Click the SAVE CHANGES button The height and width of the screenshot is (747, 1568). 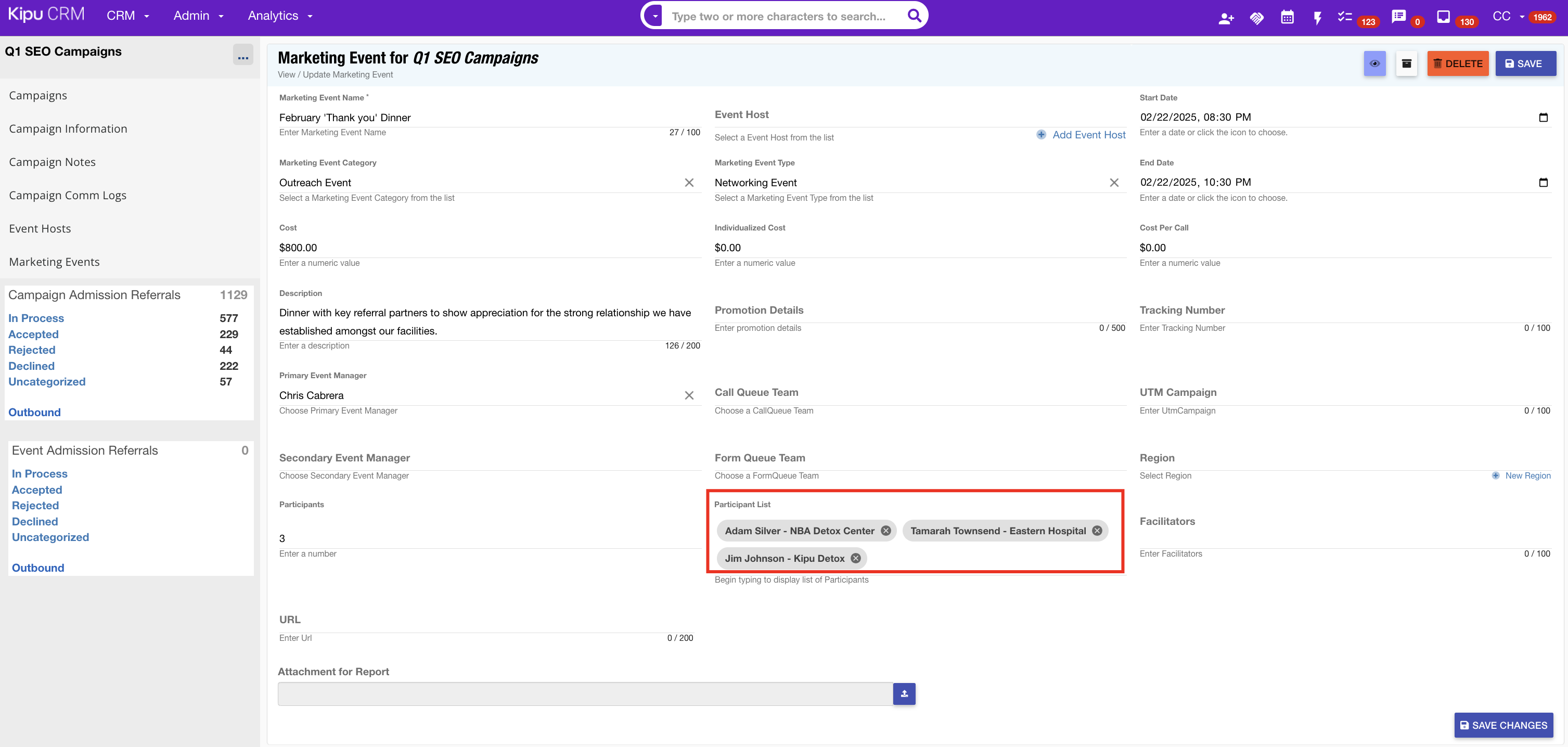tap(1503, 725)
